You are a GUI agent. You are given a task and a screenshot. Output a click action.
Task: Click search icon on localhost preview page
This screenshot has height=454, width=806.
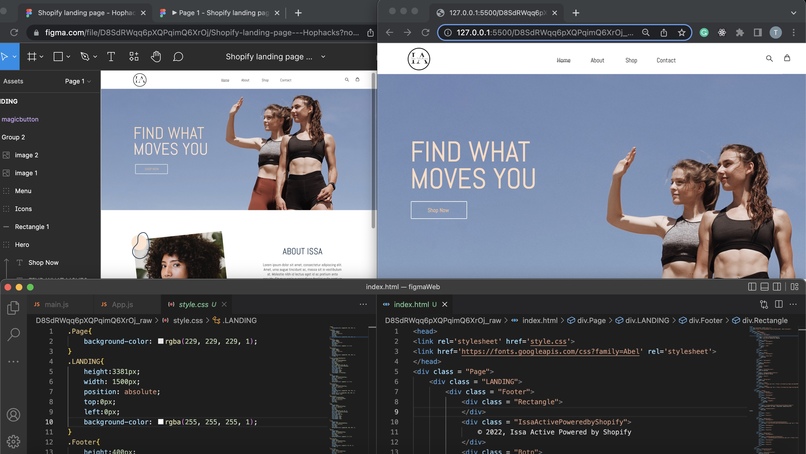[x=769, y=59]
